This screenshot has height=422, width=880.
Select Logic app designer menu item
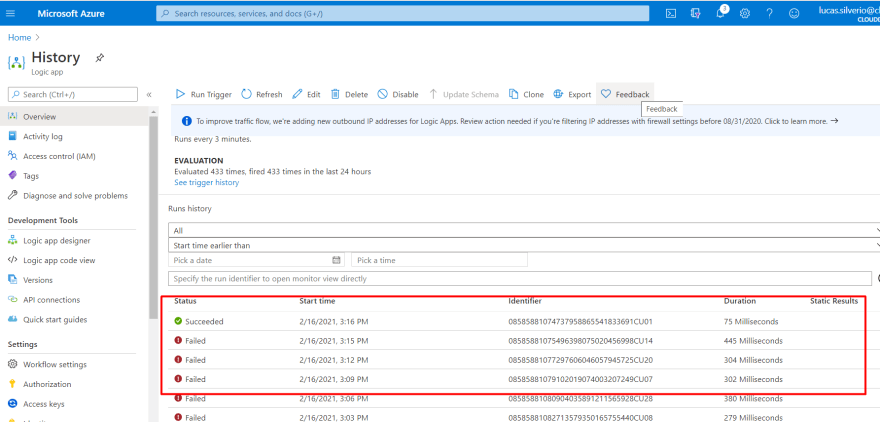point(56,240)
